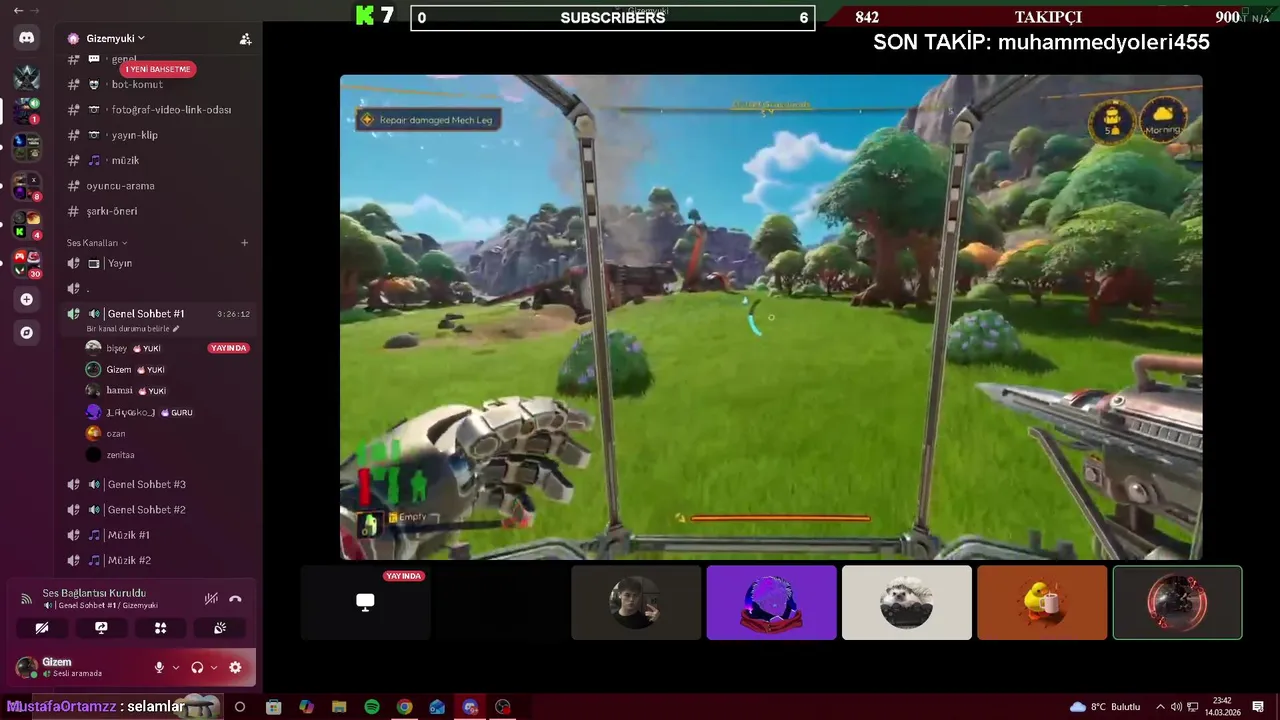
Task: Open server folder with badge 4
Action: click(x=26, y=225)
